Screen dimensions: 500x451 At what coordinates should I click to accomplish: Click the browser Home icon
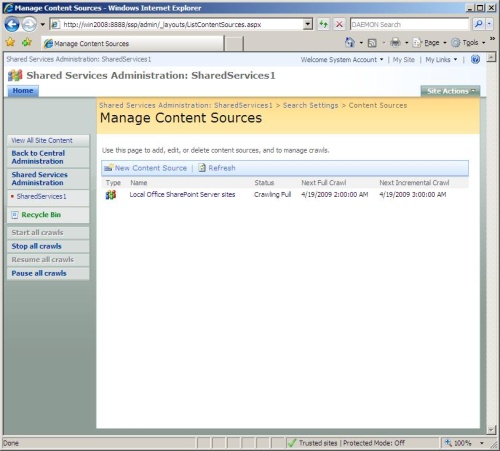(x=350, y=42)
